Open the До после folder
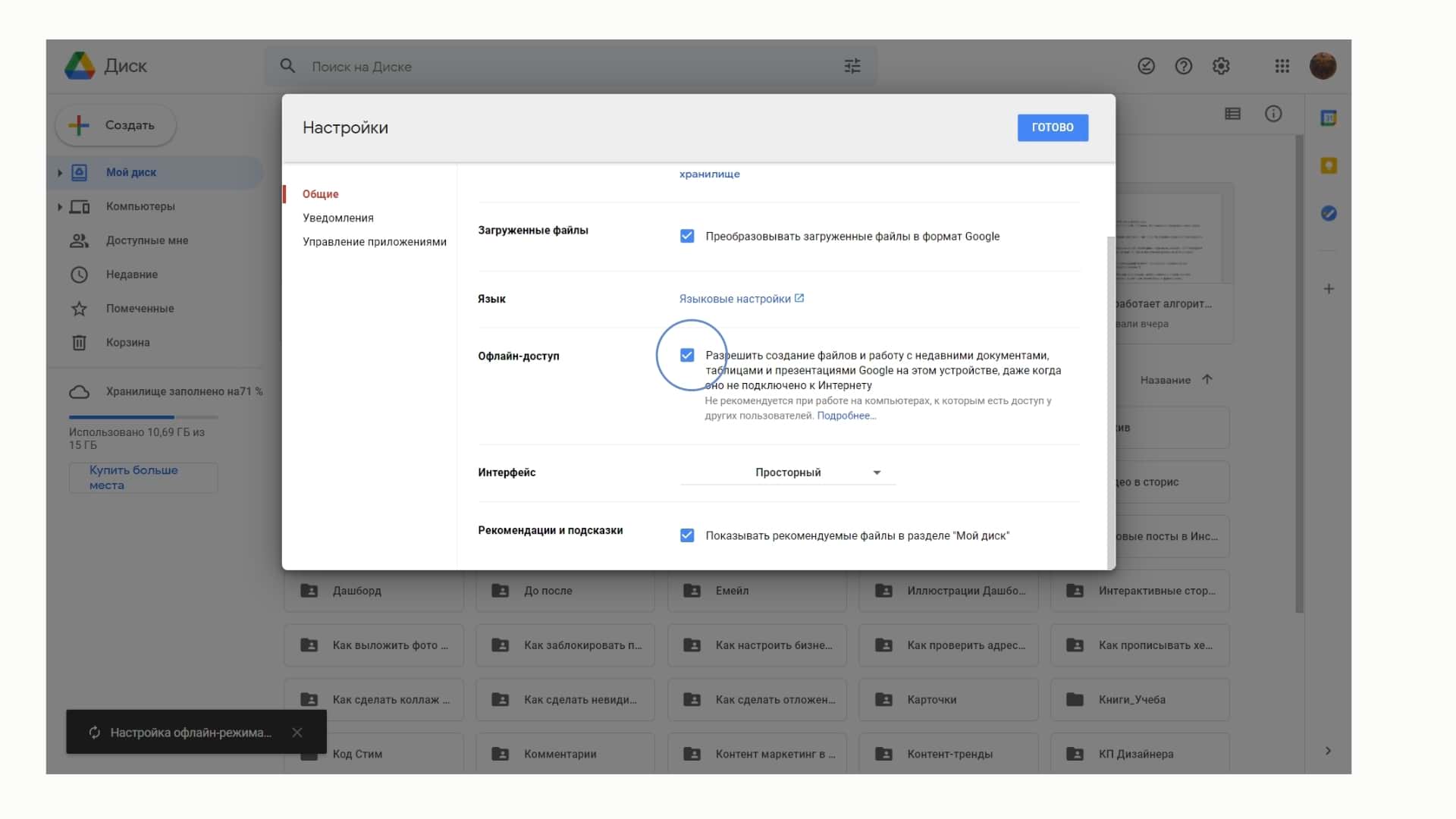This screenshot has height=819, width=1456. pyautogui.click(x=566, y=591)
